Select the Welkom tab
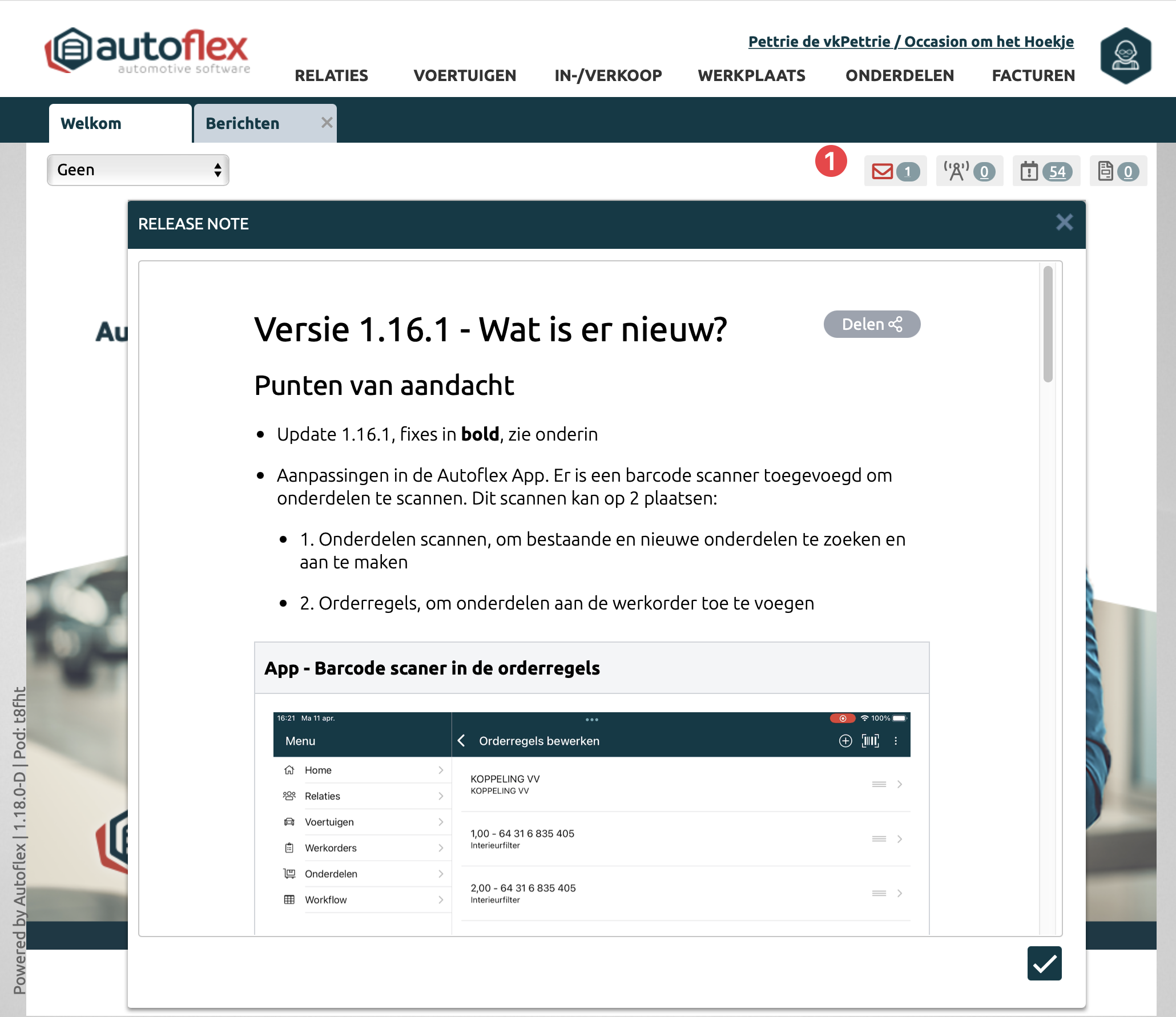Viewport: 1176px width, 1017px height. [x=91, y=123]
